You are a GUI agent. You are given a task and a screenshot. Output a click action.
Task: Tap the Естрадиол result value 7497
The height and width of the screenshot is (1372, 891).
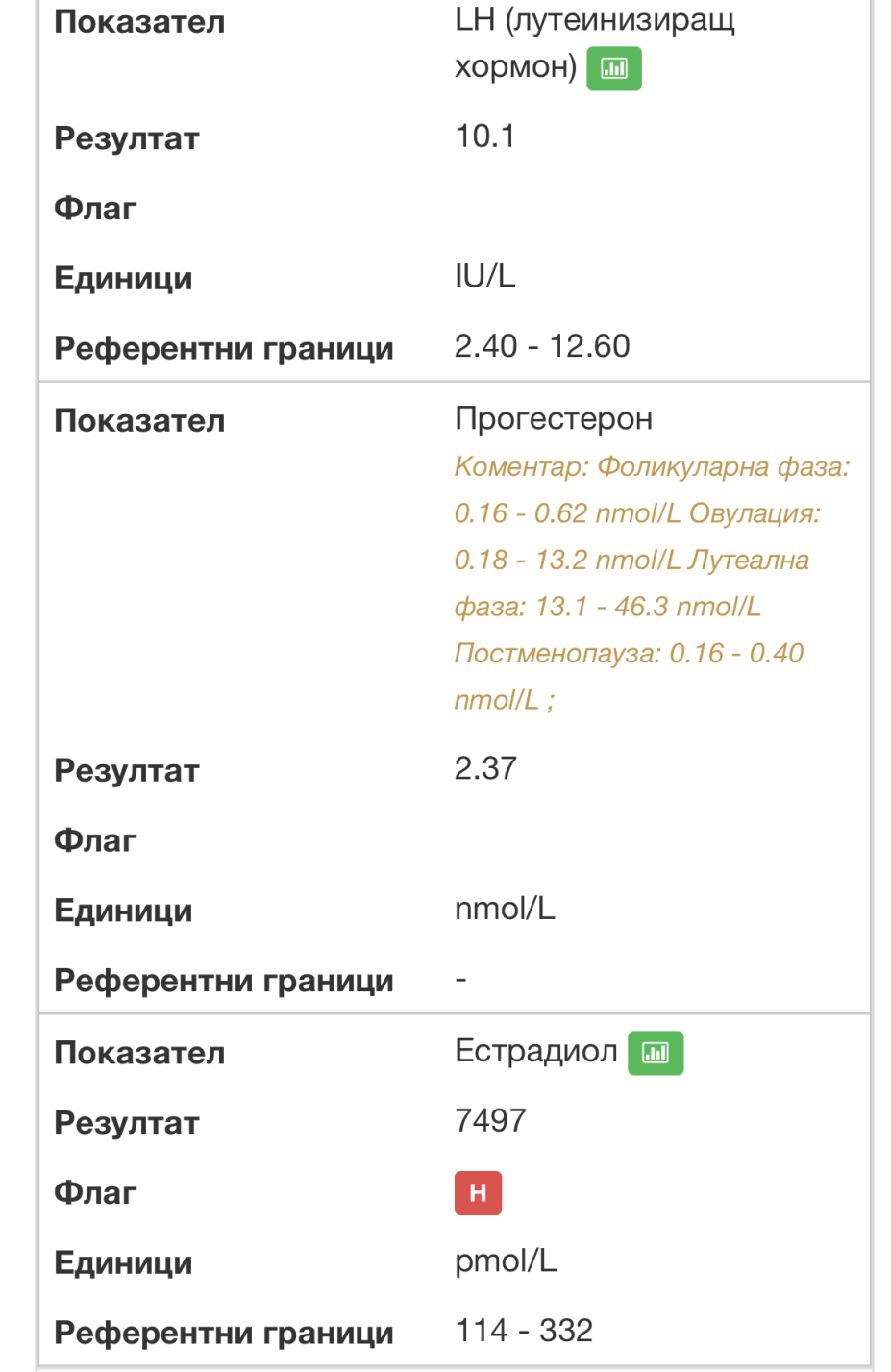coord(490,1121)
